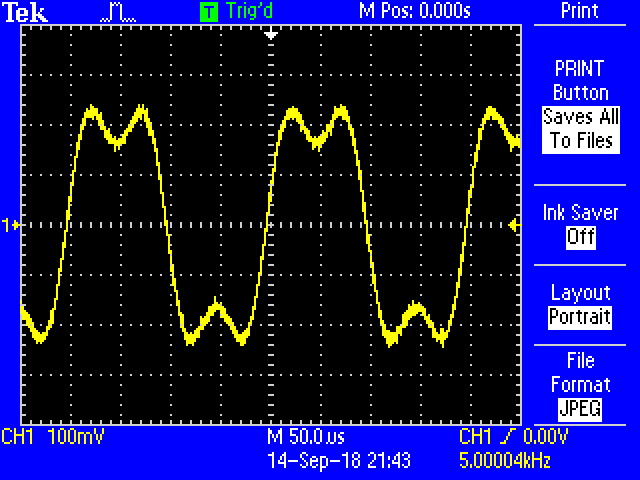The image size is (640, 480).
Task: Click the 14-Sep-18 21:43 date stamp
Action: coord(338,461)
